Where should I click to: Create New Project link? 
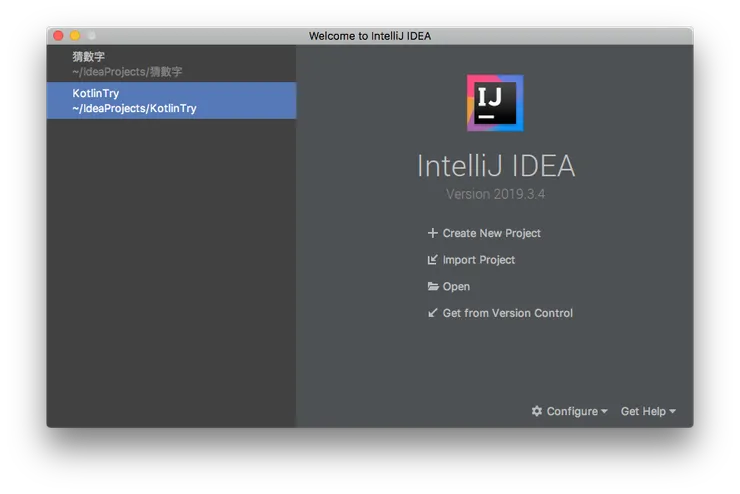click(x=491, y=233)
